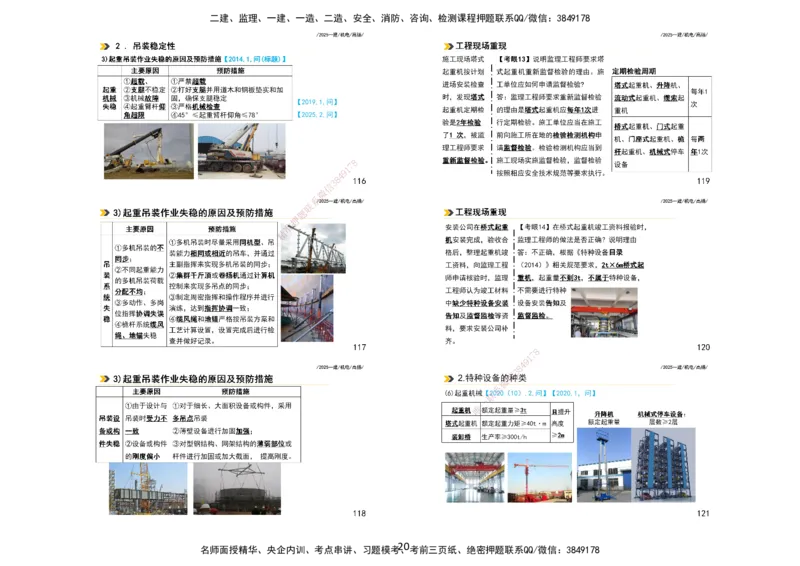Select title 工程现场重现 on slide 120

click(x=481, y=212)
